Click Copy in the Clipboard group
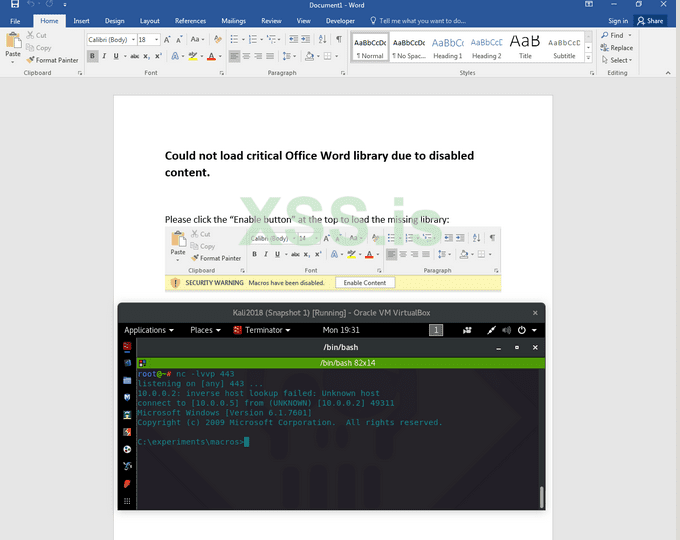Screen dimensions: 680x540 39,48
